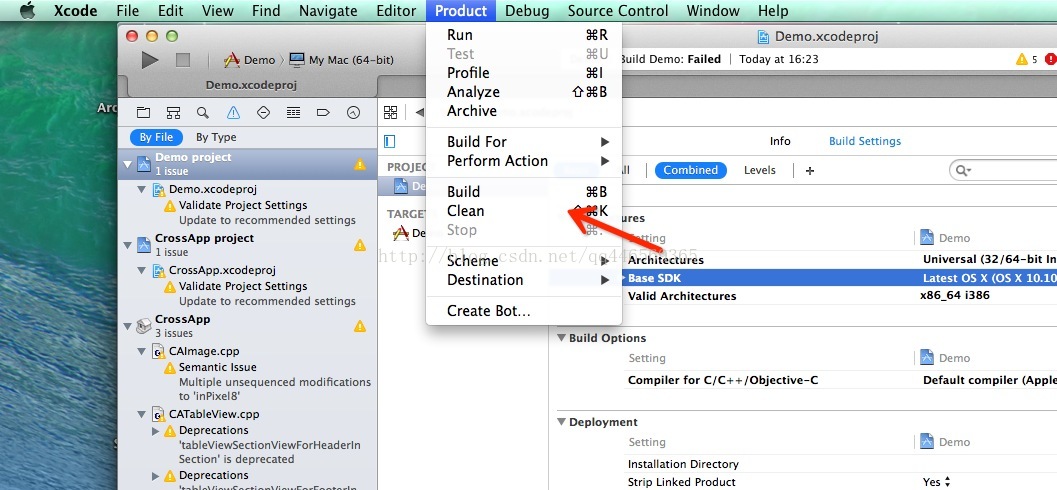Open the Test navigator diamond icon
The height and width of the screenshot is (490, 1057).
264,113
